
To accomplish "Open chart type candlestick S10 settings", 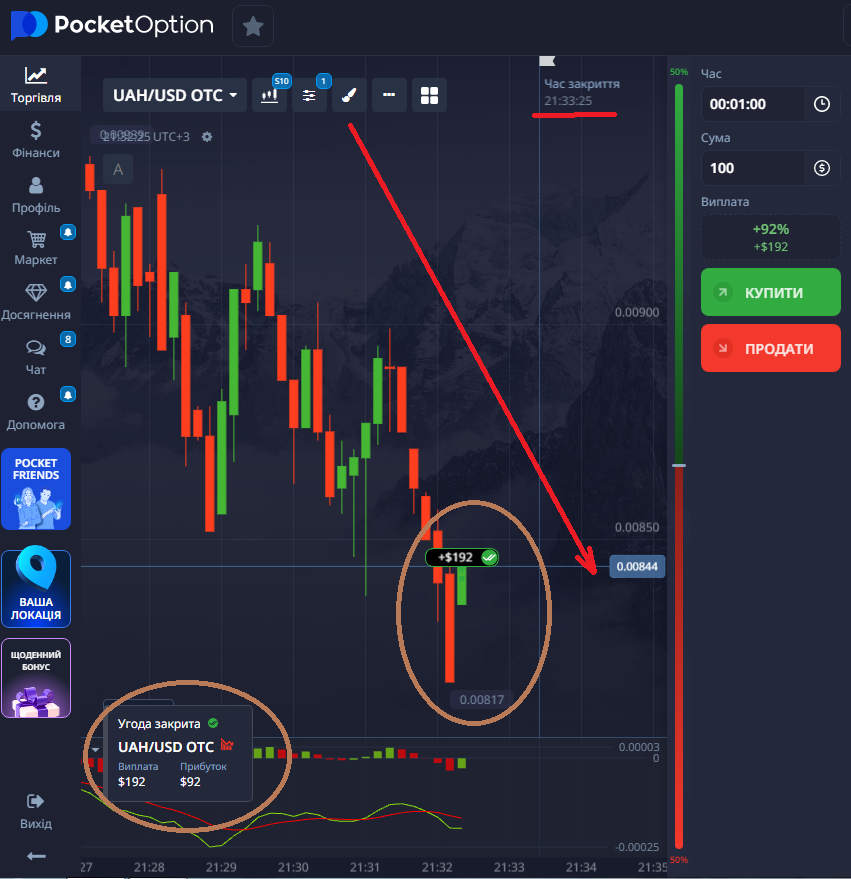I will pos(270,95).
